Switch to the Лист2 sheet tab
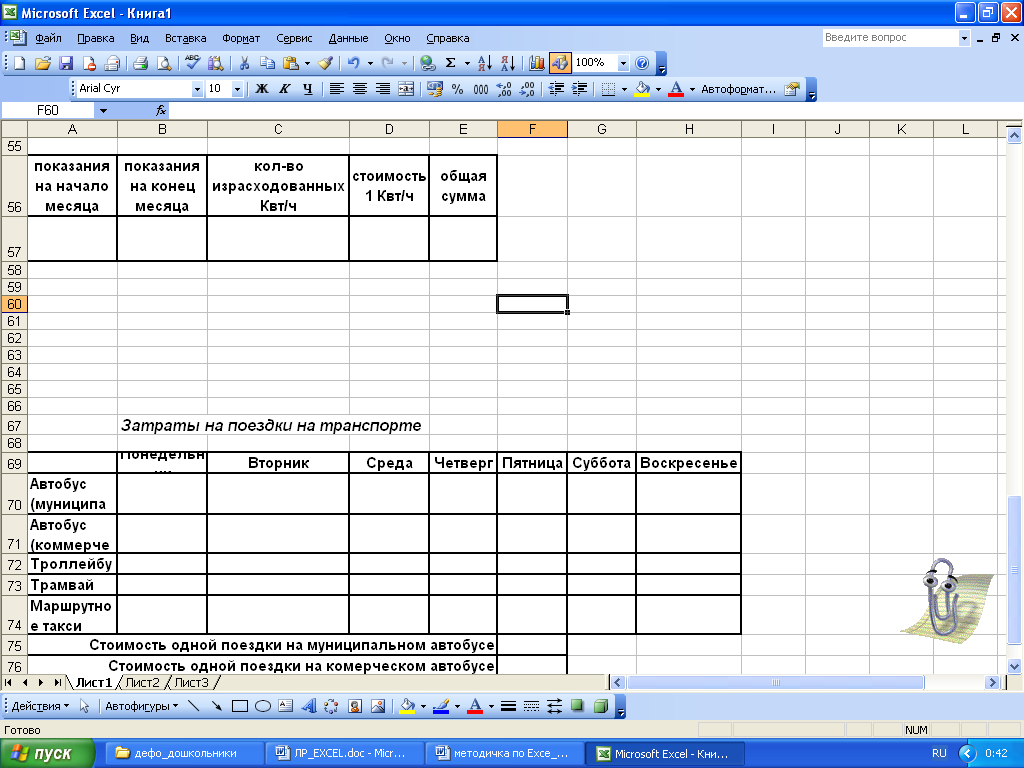The width and height of the screenshot is (1024, 768). point(142,682)
